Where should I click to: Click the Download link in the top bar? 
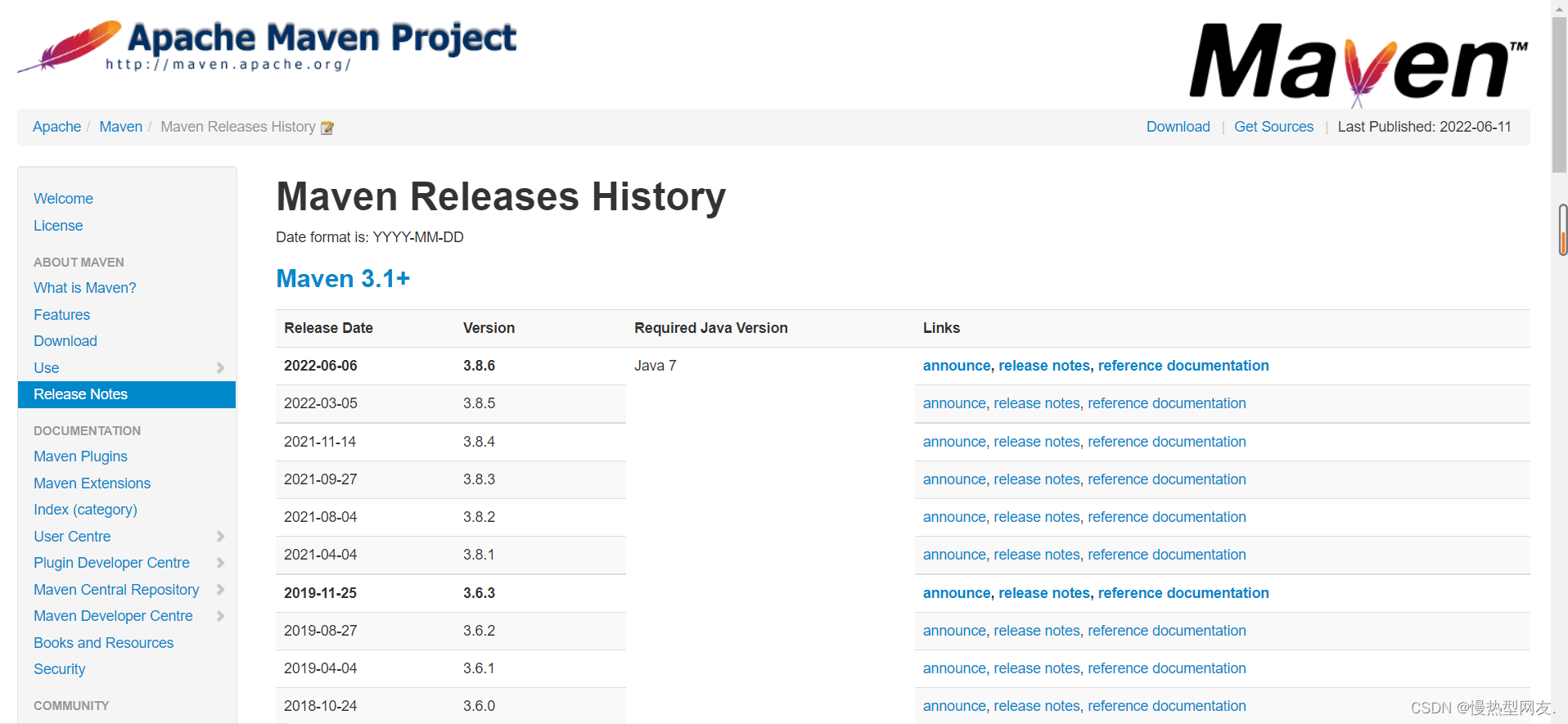tap(1178, 127)
